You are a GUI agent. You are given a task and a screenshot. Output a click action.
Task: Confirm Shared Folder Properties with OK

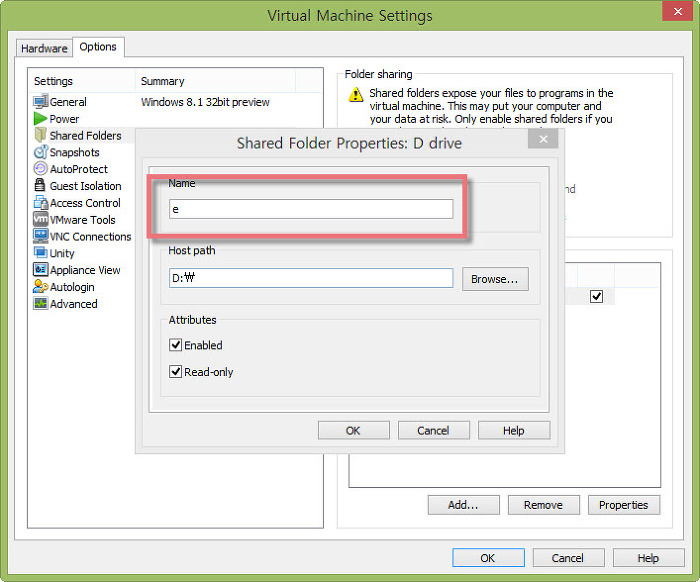[353, 430]
